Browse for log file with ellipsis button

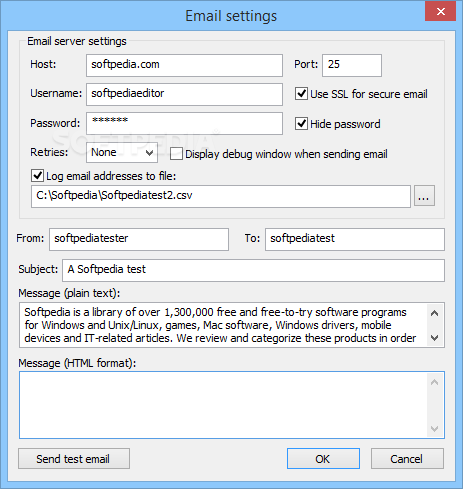424,196
